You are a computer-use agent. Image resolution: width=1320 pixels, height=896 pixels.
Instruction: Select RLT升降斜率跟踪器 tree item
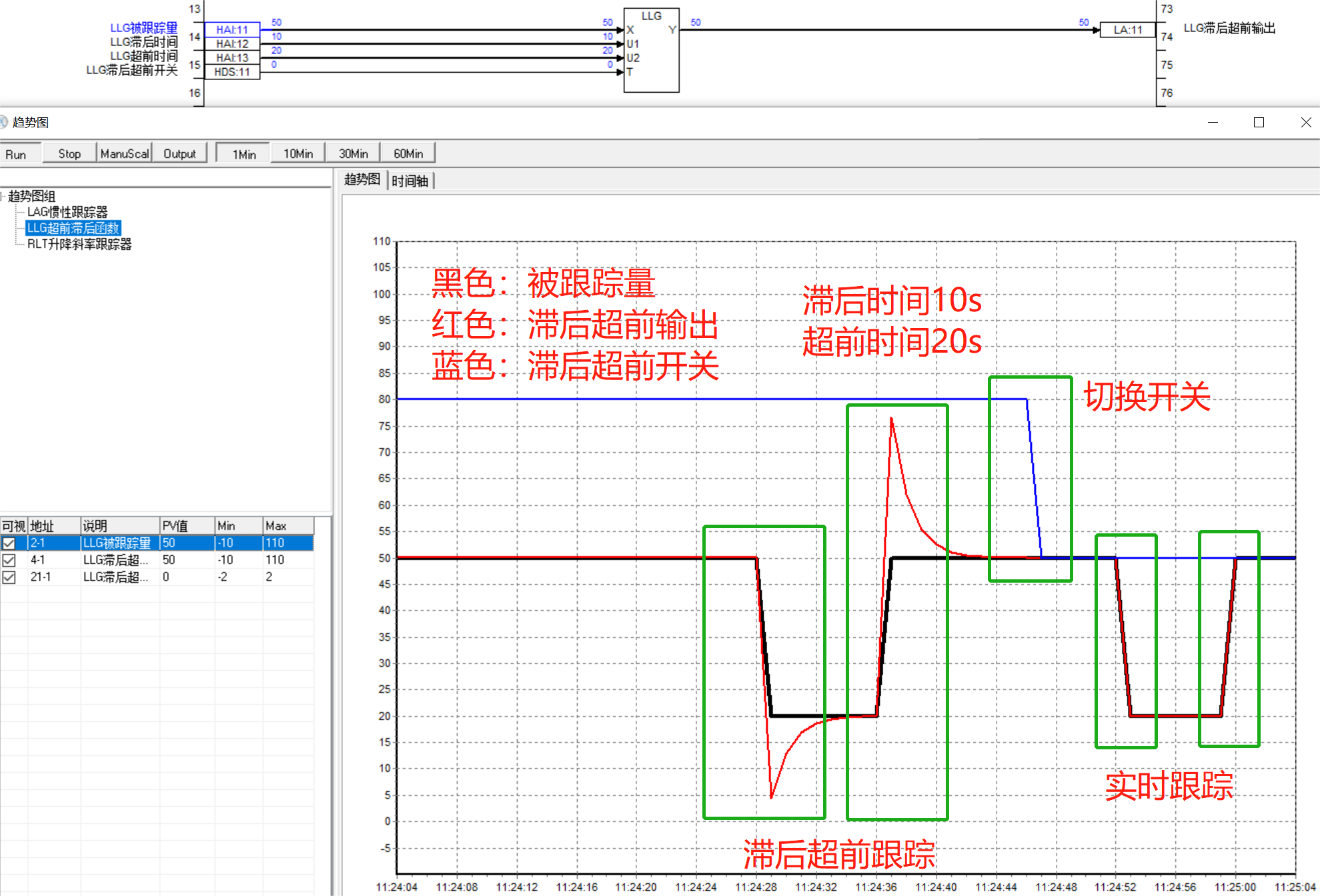pyautogui.click(x=79, y=244)
